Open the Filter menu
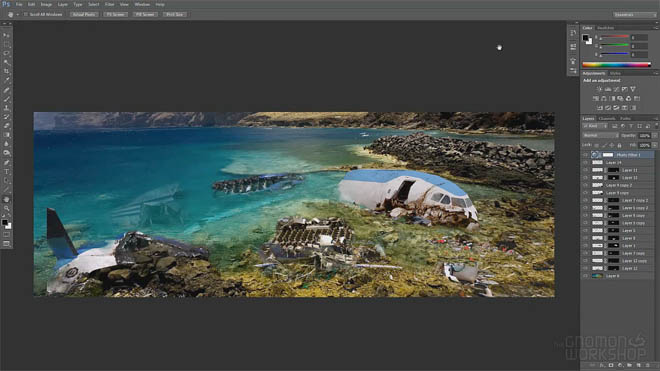Screen dimensions: 660x371 point(109,4)
